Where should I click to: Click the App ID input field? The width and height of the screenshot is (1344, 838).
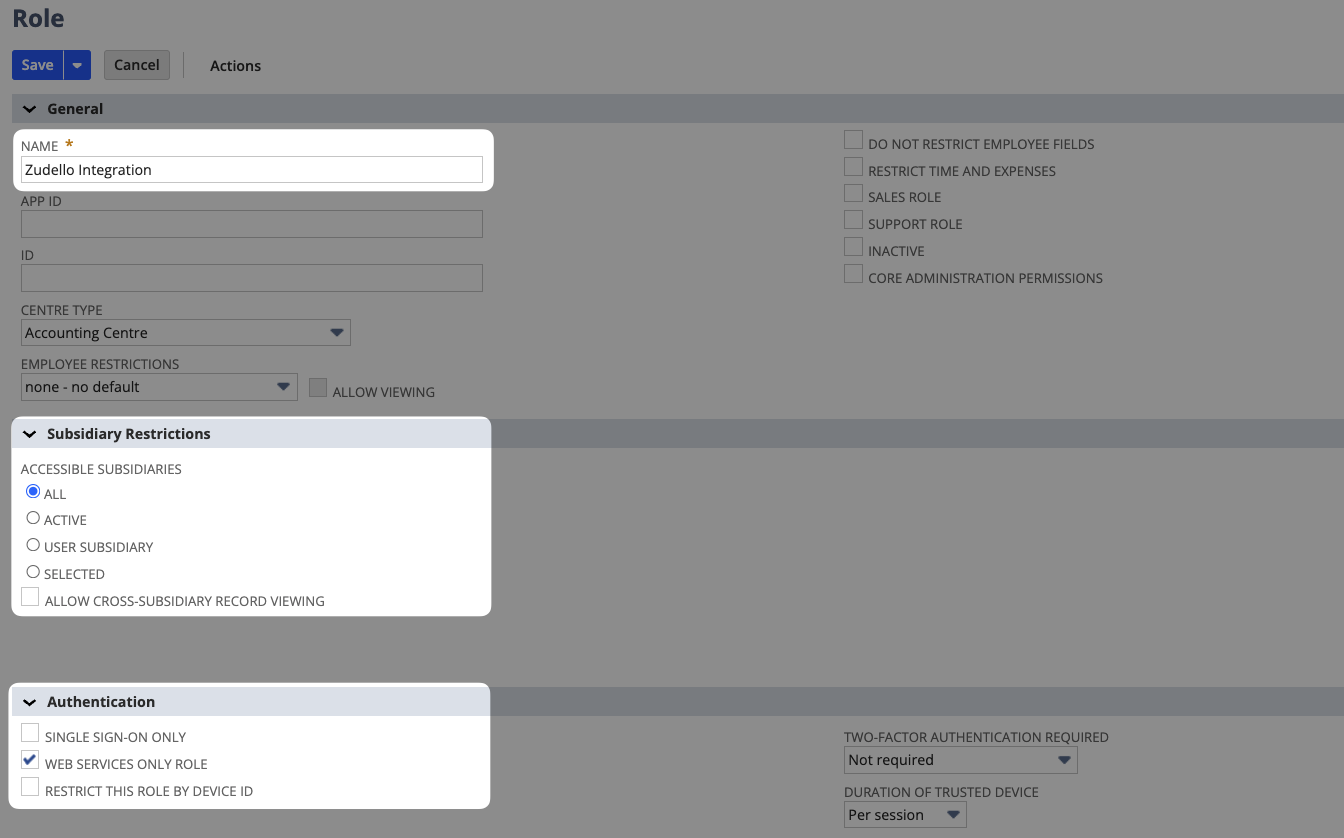coord(252,224)
